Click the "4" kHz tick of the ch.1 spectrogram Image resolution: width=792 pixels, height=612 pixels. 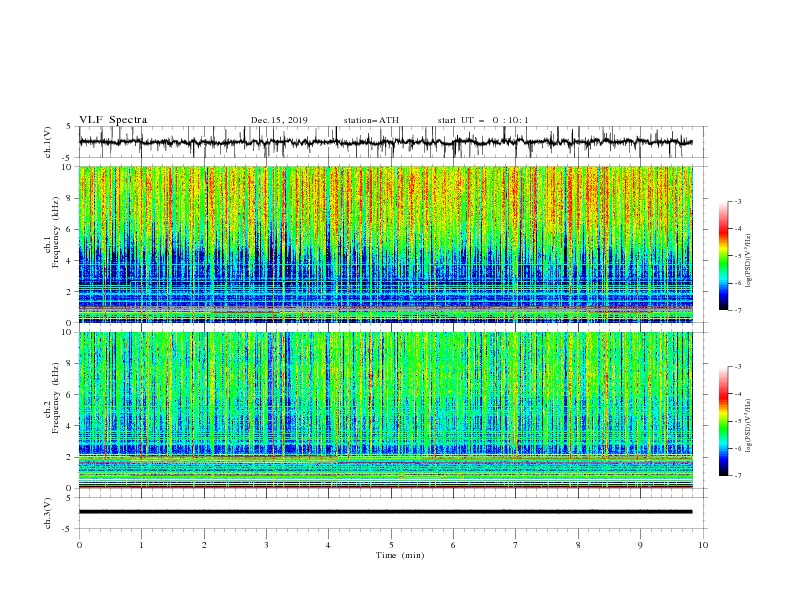70,261
